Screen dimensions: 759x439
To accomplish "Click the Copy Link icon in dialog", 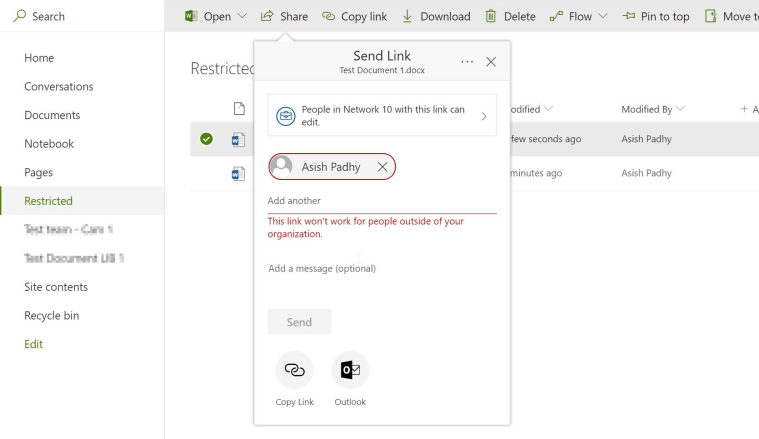I will click(x=294, y=370).
